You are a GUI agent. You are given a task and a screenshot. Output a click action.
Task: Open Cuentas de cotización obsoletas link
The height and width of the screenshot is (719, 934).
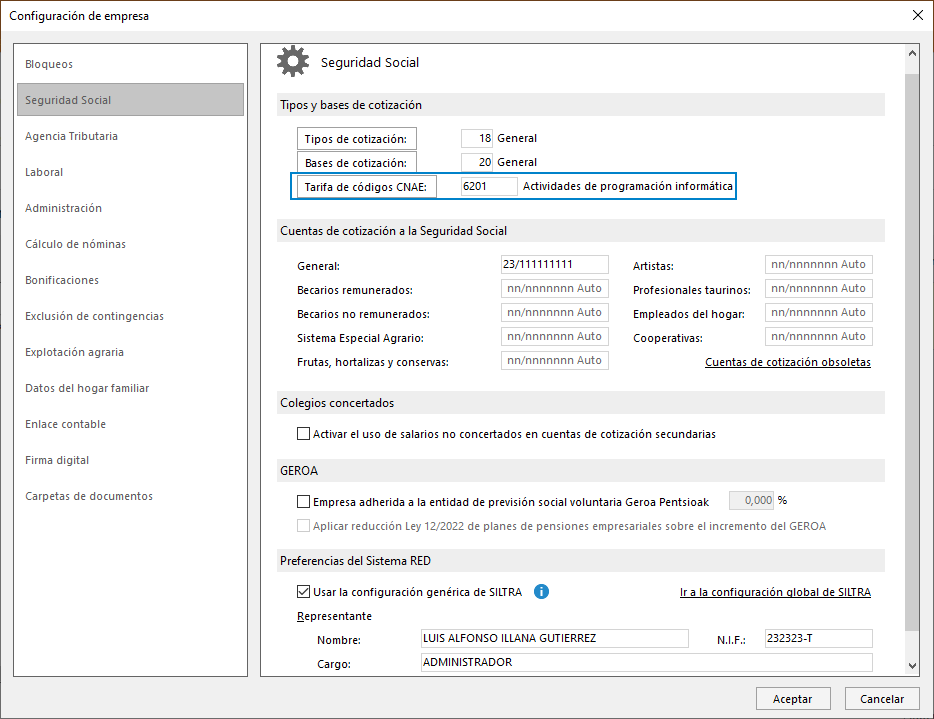pos(787,362)
